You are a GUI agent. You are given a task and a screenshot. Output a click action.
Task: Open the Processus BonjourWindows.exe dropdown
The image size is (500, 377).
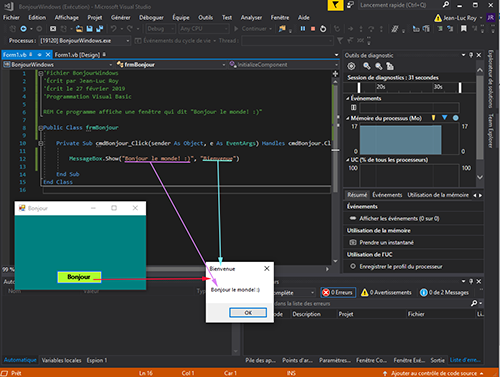[x=85, y=41]
